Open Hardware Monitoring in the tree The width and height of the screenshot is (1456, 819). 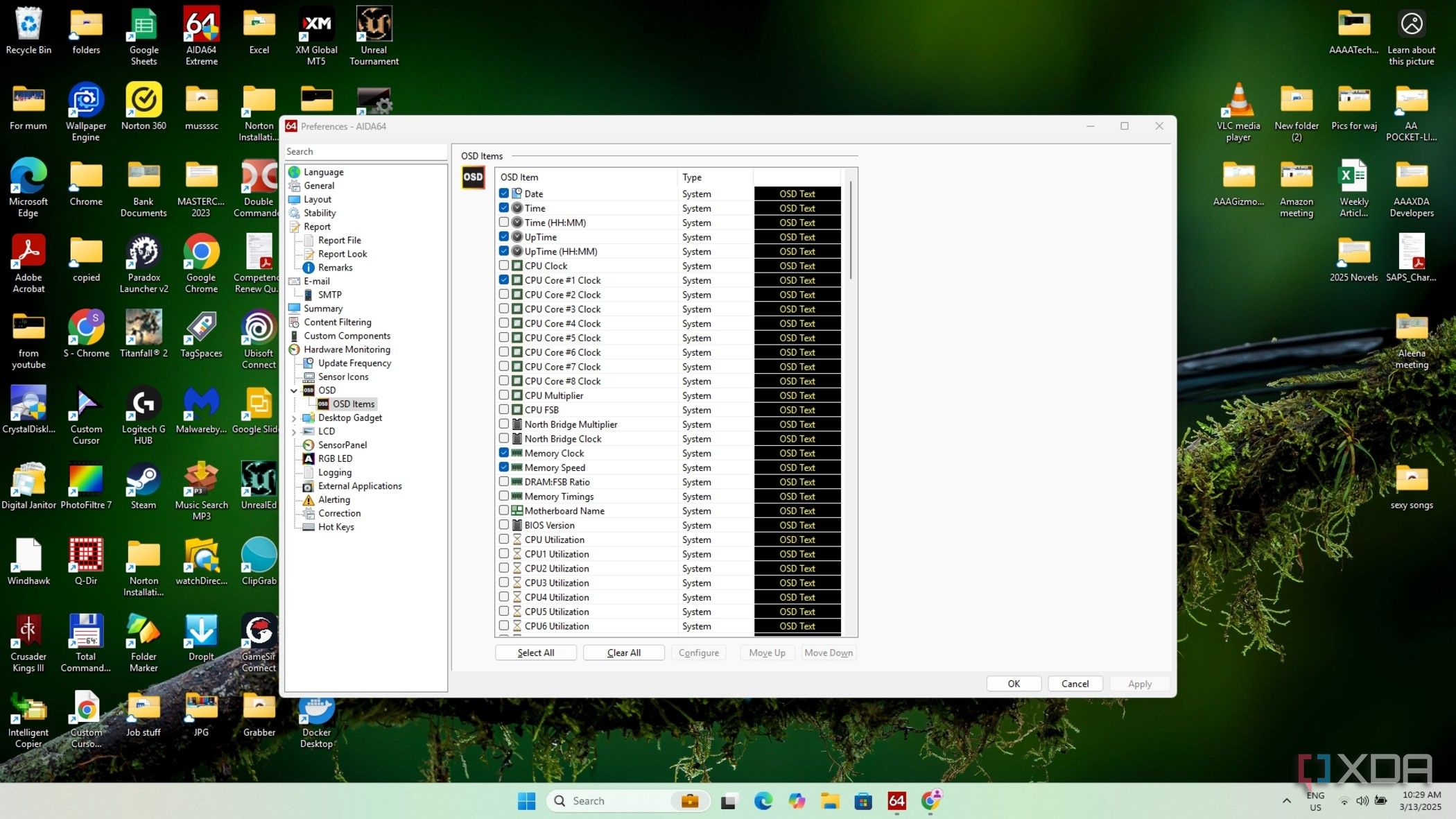tap(347, 350)
